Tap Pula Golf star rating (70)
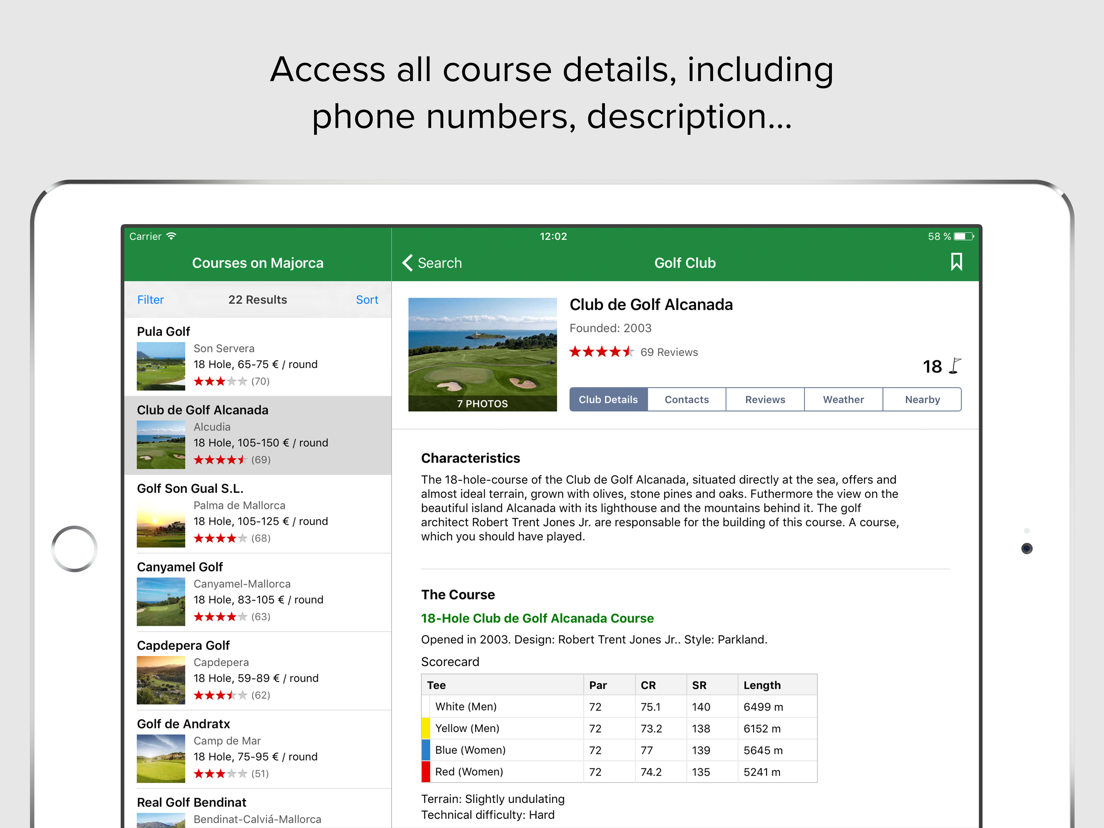 (x=232, y=382)
